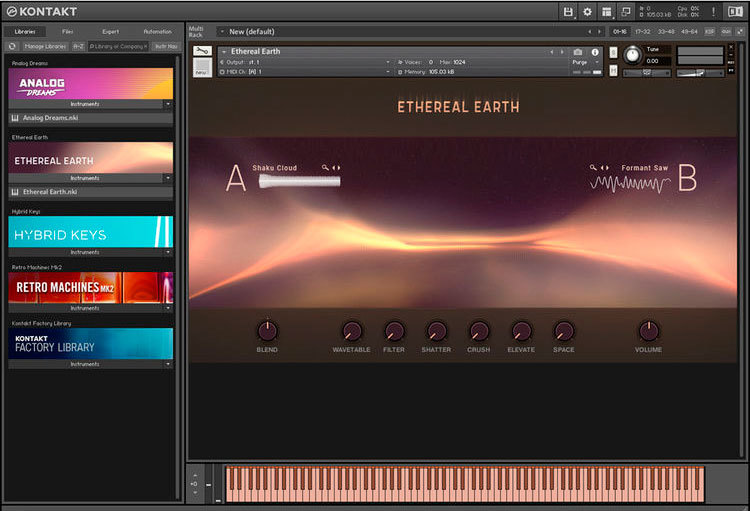The width and height of the screenshot is (750, 511).
Task: Toggle the KSP multi-script button
Action: click(710, 31)
